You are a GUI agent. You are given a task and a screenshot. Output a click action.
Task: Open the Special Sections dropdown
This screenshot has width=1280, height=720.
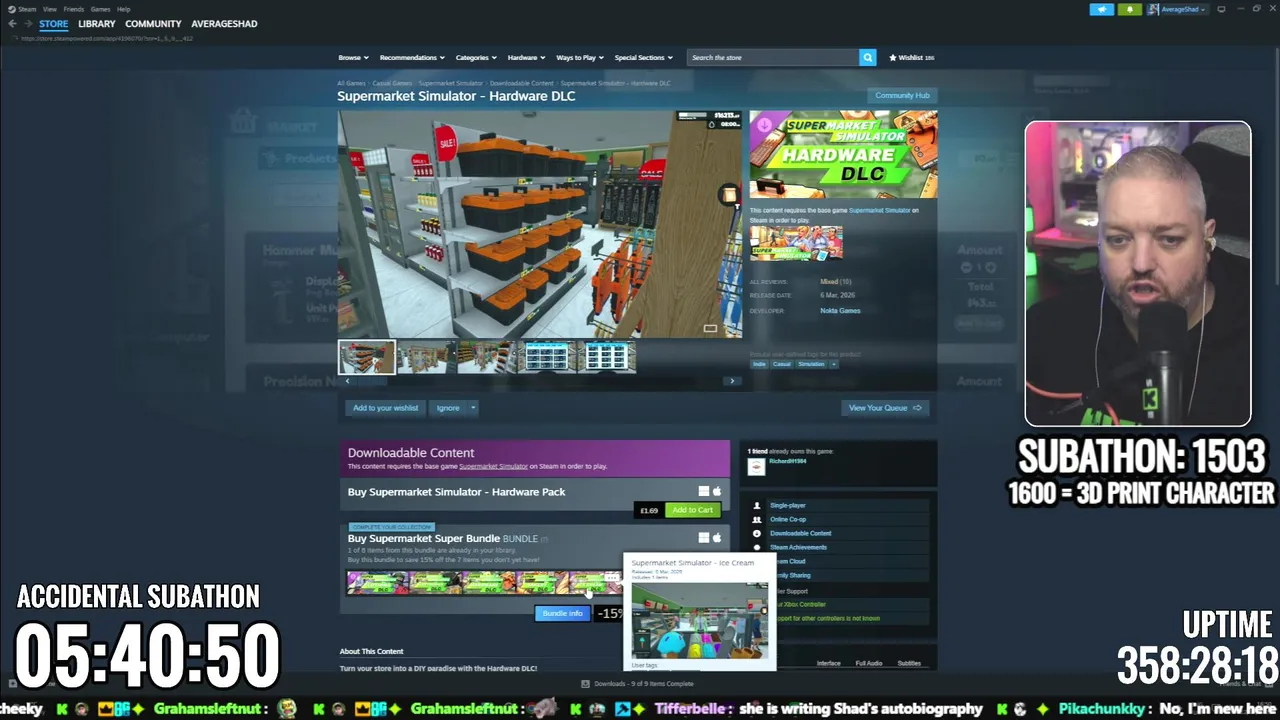[643, 58]
